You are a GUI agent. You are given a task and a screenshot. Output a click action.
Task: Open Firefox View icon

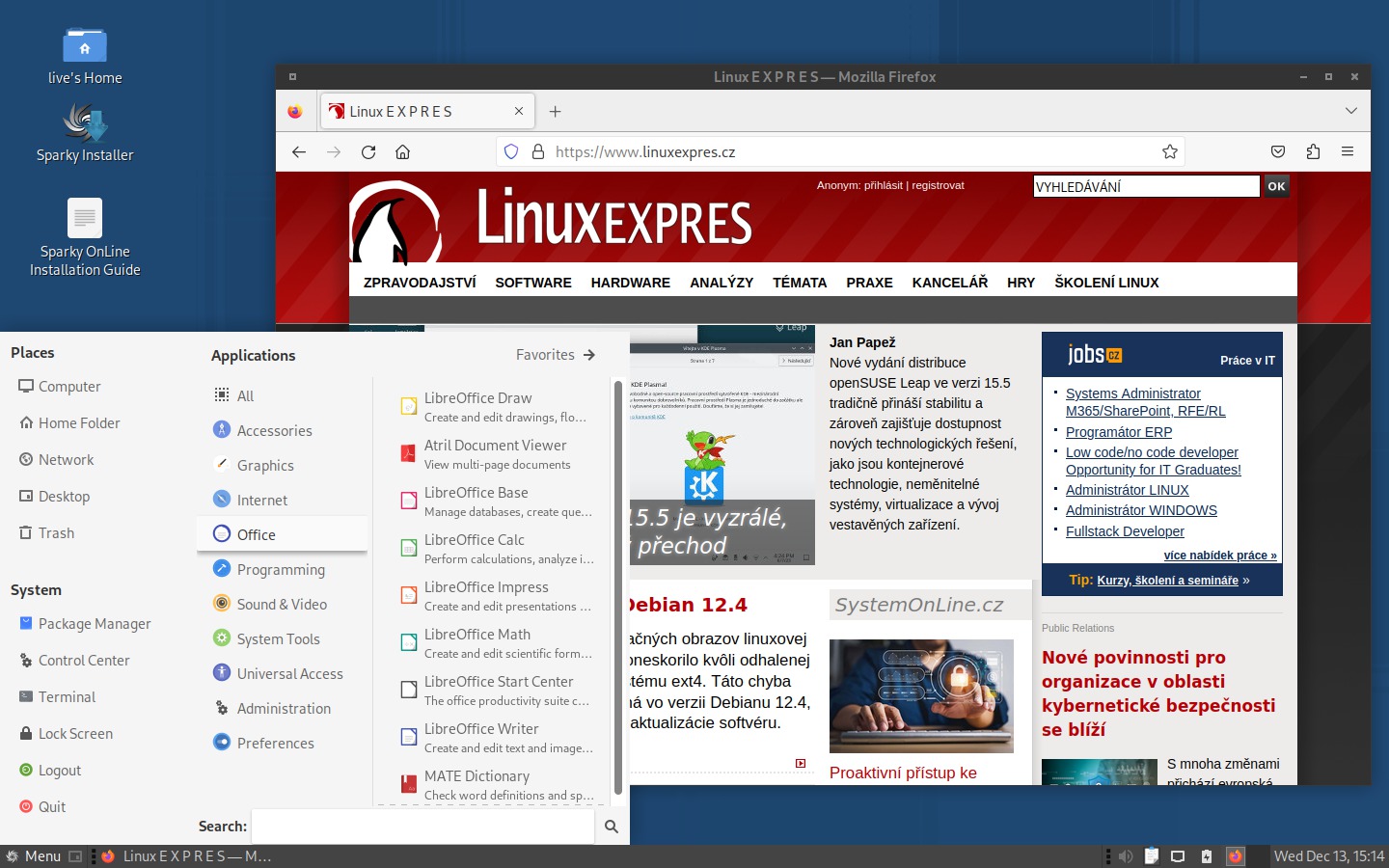pos(295,112)
